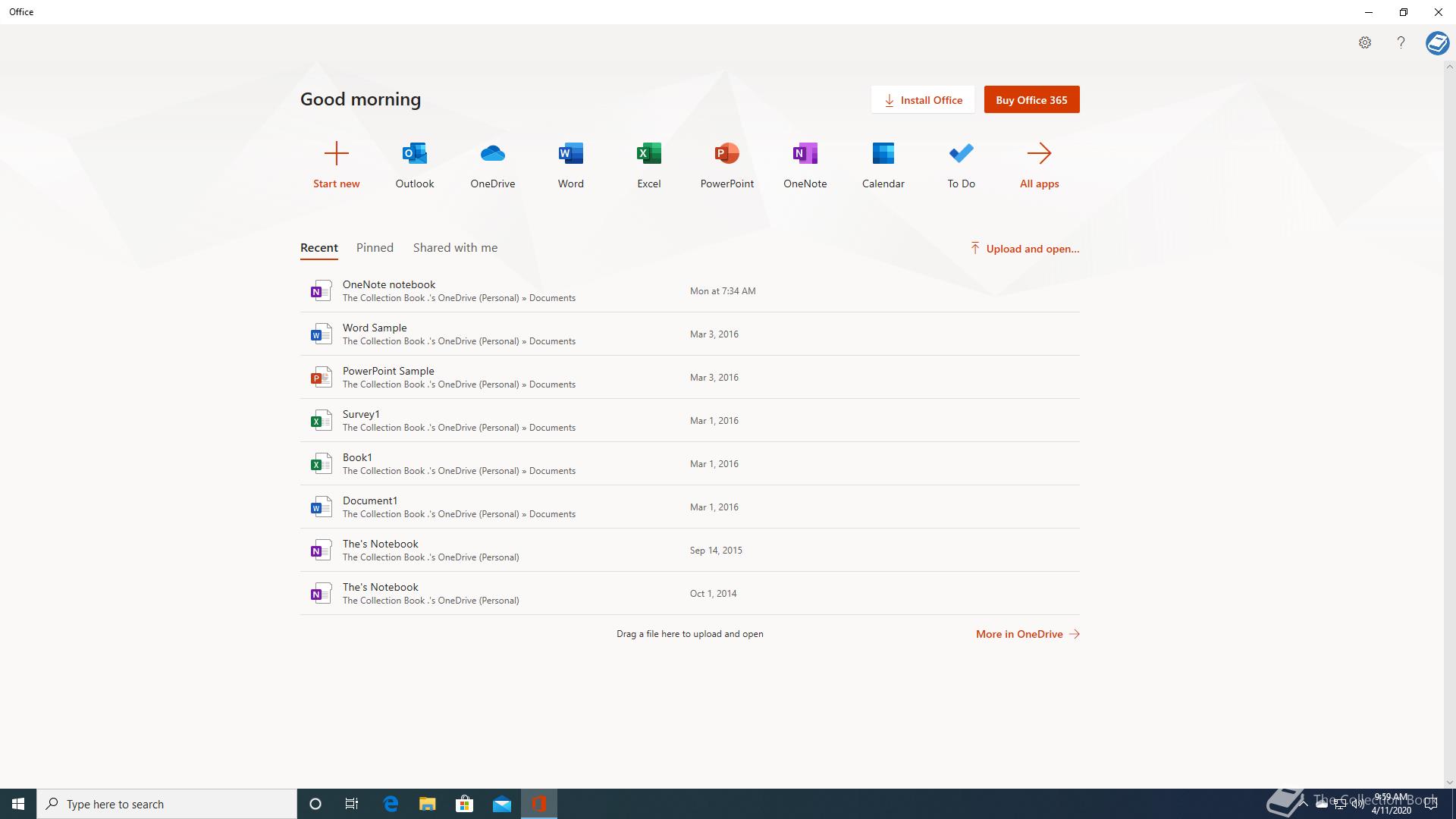
Task: Open The's Notebook dated Sep 14, 2015
Action: click(381, 544)
